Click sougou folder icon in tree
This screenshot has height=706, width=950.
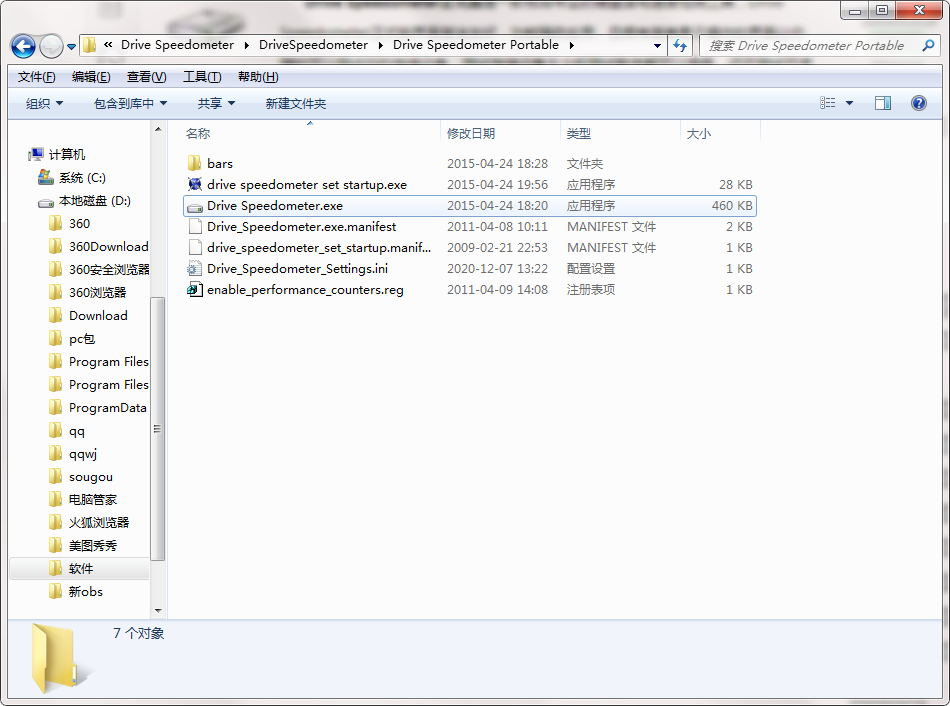(x=55, y=477)
